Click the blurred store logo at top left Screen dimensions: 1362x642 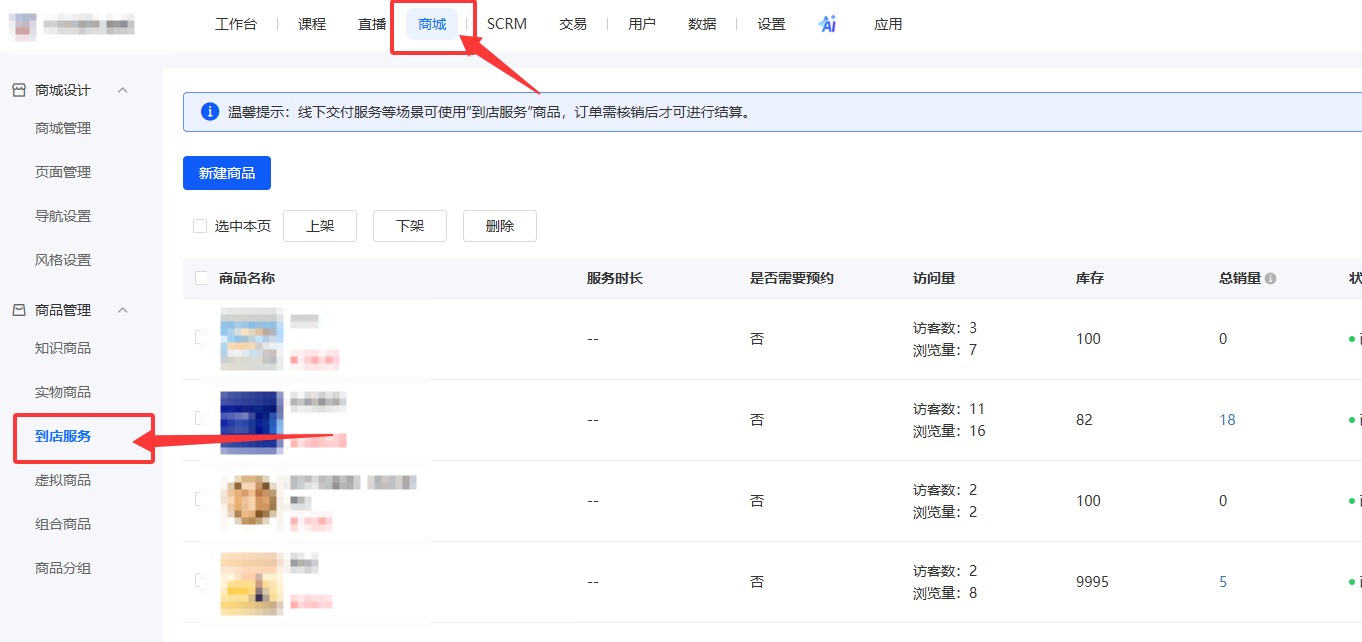(22, 25)
